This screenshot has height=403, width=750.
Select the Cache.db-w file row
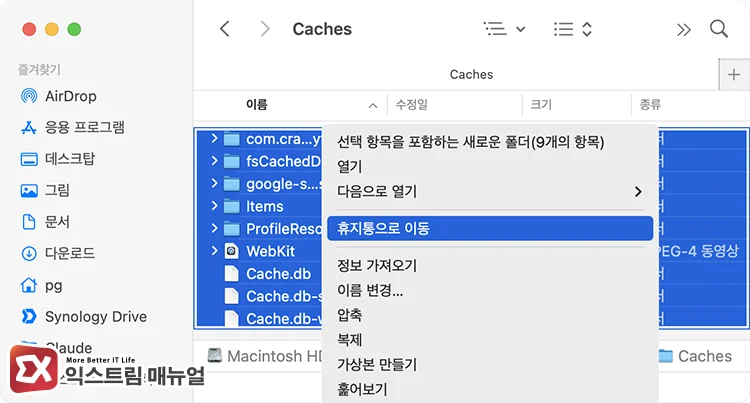258,318
